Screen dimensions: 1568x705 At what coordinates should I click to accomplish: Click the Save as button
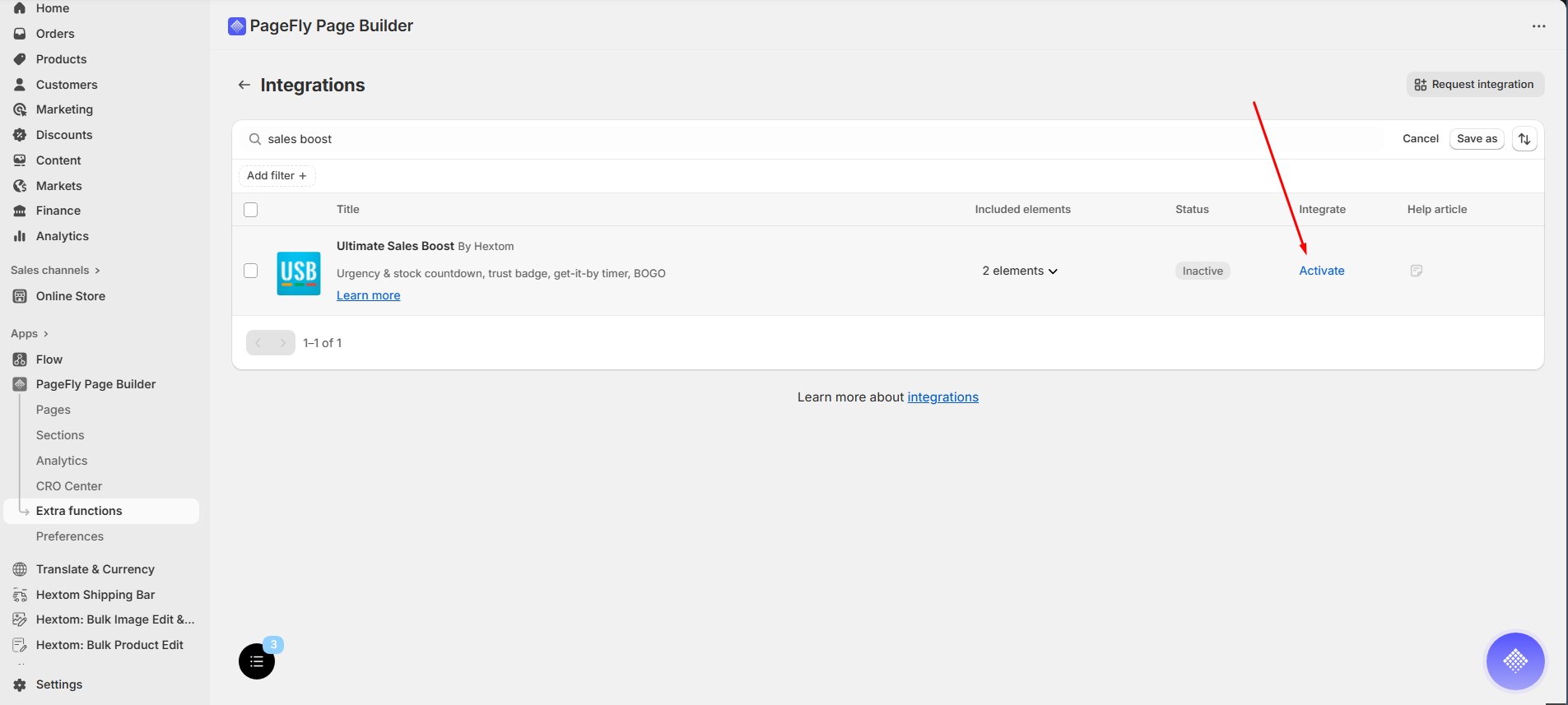(1477, 139)
